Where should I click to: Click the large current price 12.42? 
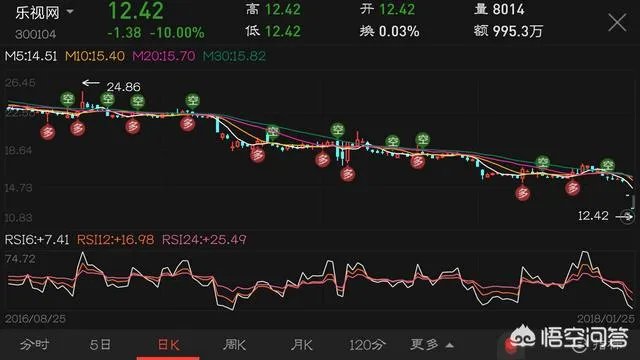136,11
